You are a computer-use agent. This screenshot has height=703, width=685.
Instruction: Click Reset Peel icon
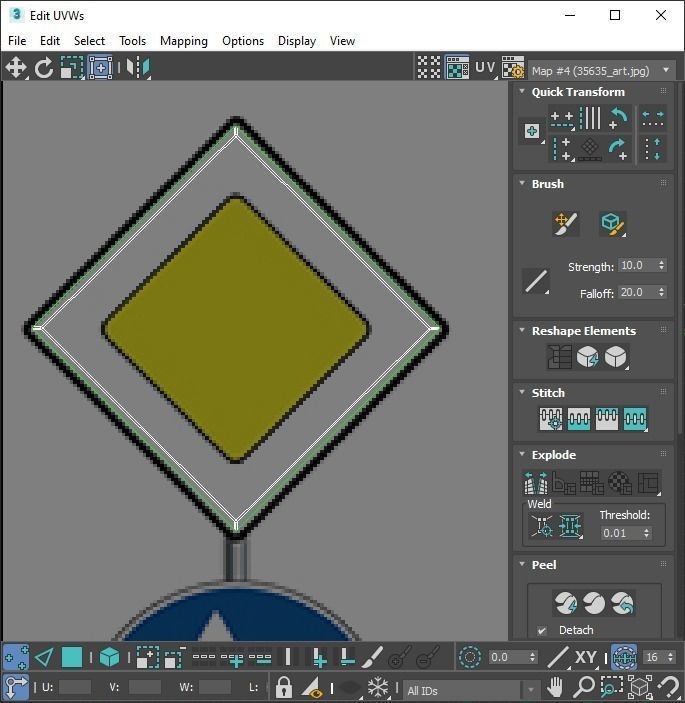[x=622, y=603]
